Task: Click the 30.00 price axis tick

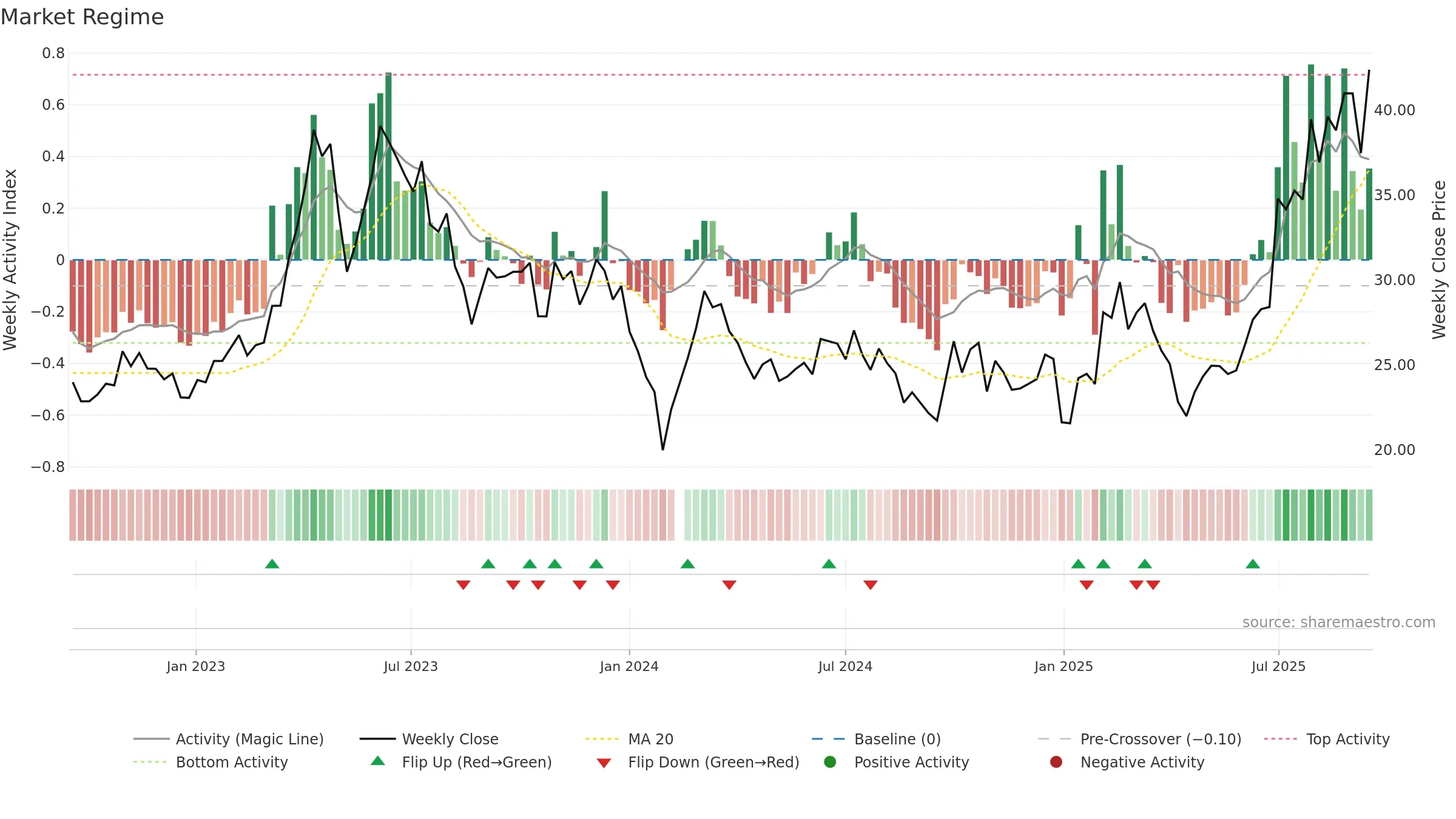Action: point(1394,280)
